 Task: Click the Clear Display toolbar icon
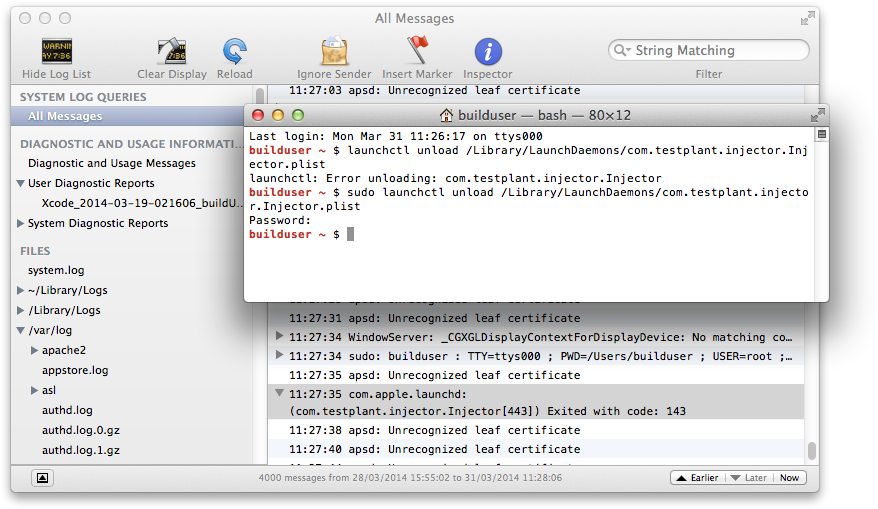pos(172,52)
